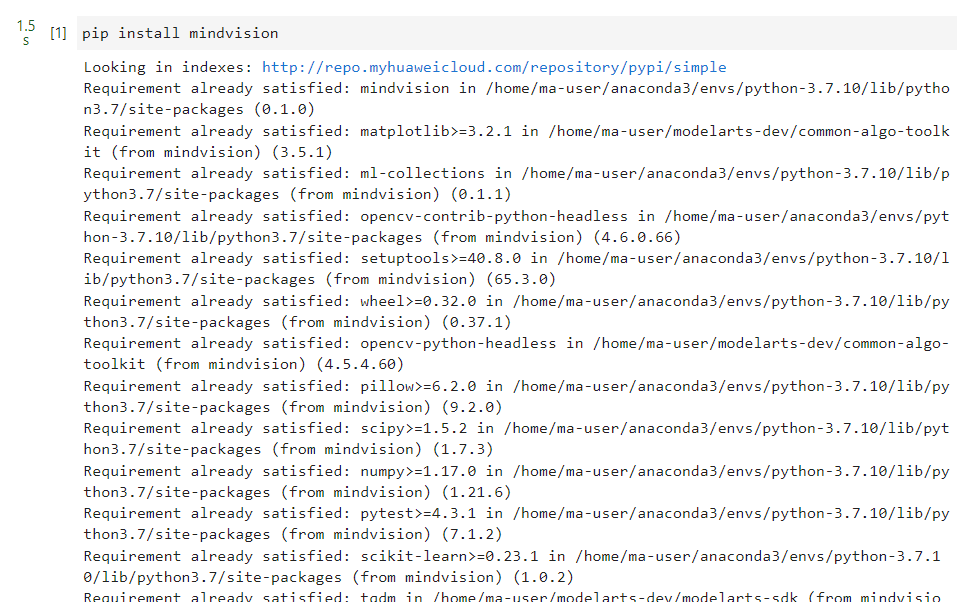The width and height of the screenshot is (974, 602).
Task: Click the opencv-contrib-python-headless requirement line
Action: (517, 227)
